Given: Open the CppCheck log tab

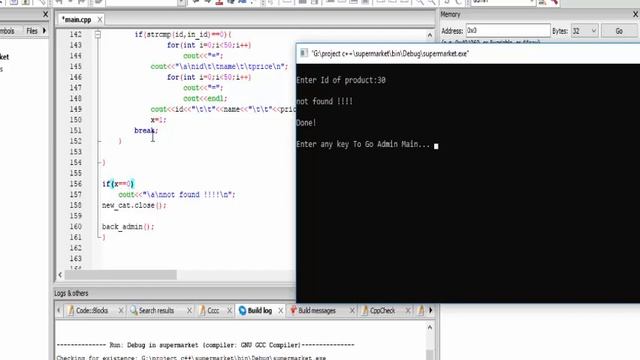Looking at the screenshot, I should (x=382, y=311).
